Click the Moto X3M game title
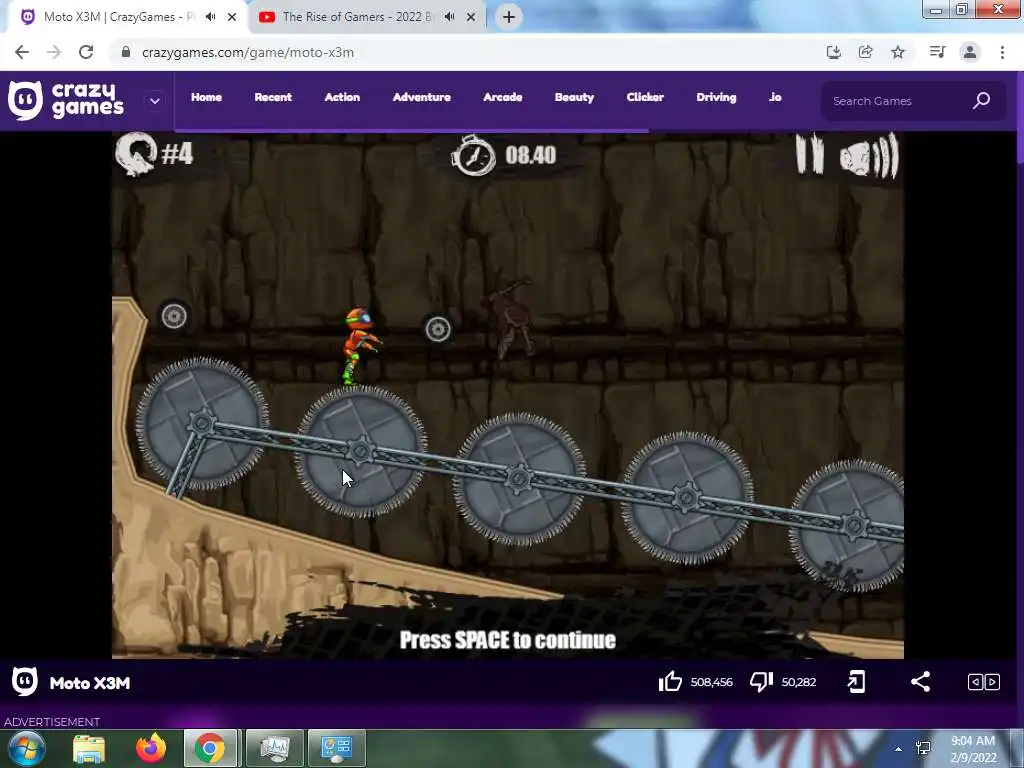Screen dimensions: 1024x768 [90, 683]
